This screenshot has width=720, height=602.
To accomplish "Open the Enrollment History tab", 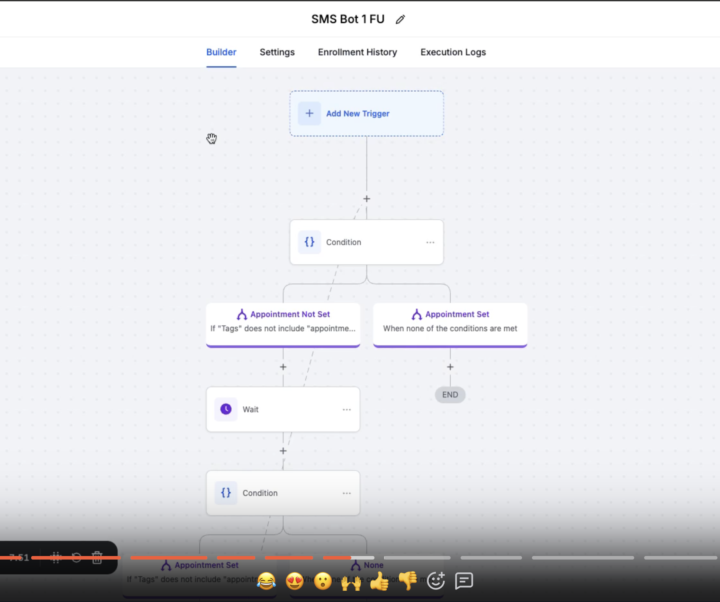I will [357, 52].
